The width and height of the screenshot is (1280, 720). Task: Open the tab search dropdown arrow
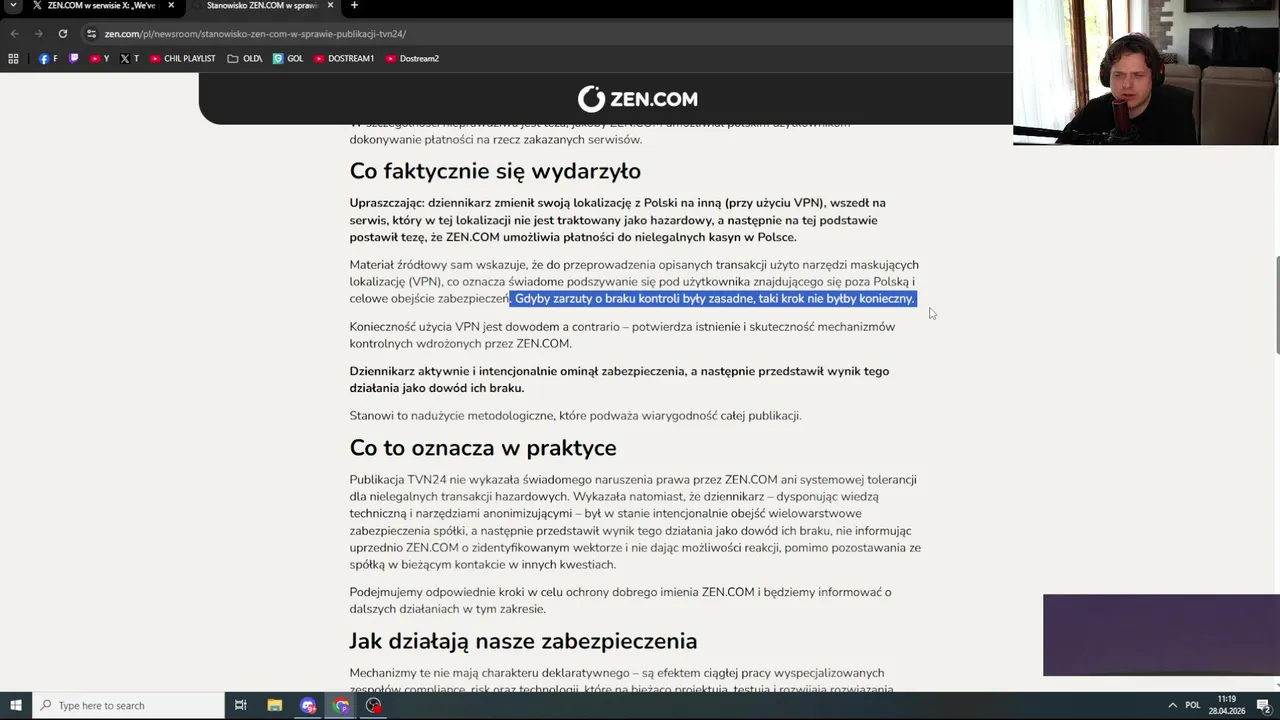pyautogui.click(x=13, y=6)
